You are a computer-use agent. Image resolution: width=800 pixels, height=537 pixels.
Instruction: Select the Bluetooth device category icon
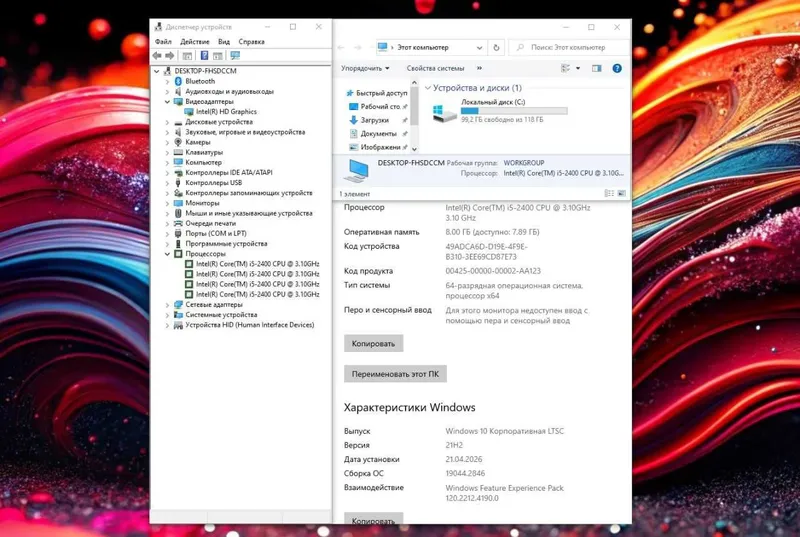[178, 81]
